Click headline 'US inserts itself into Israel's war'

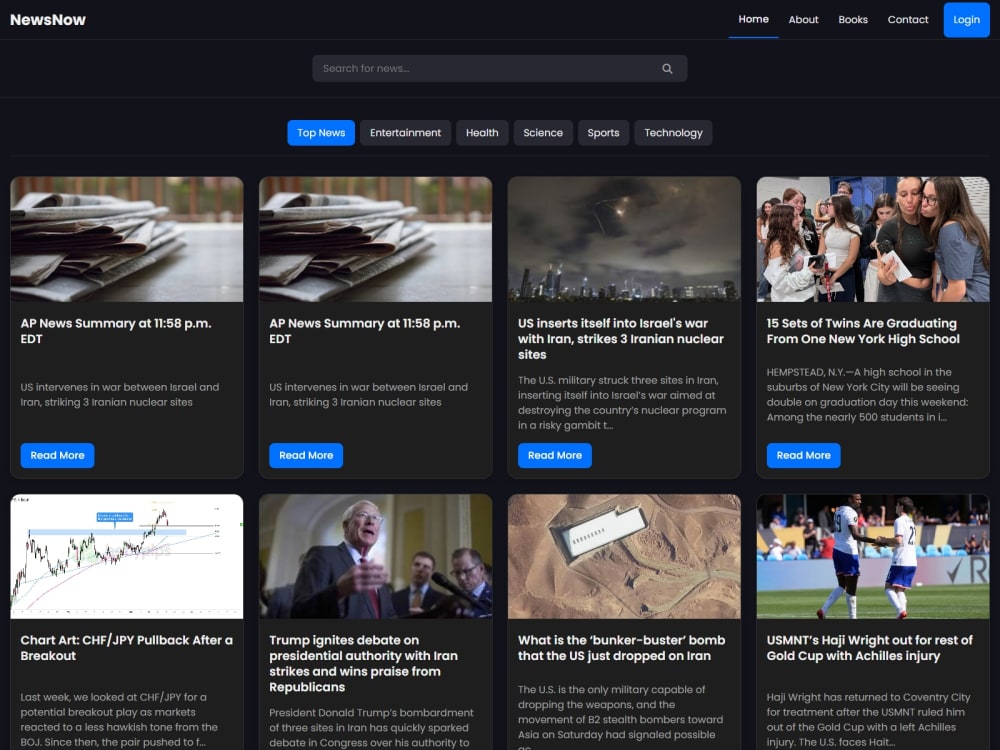click(621, 339)
